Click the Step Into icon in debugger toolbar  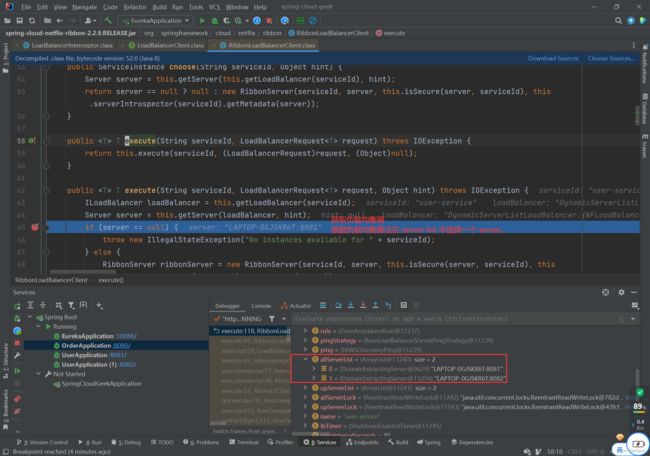pos(351,306)
